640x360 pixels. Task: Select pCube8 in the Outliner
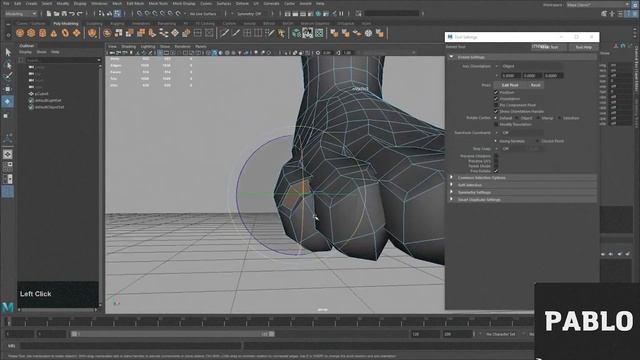[41, 93]
